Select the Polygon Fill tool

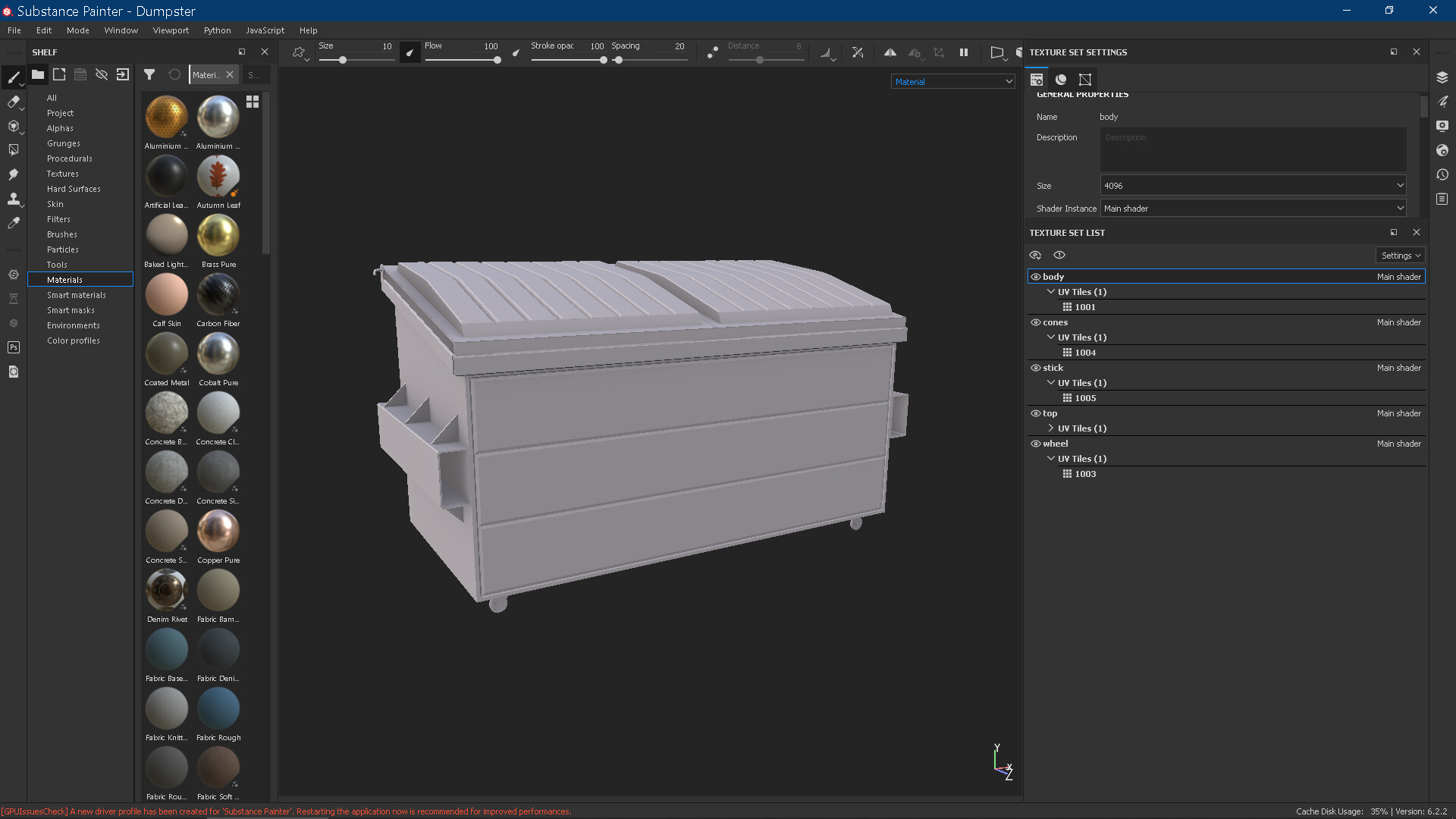tap(14, 149)
